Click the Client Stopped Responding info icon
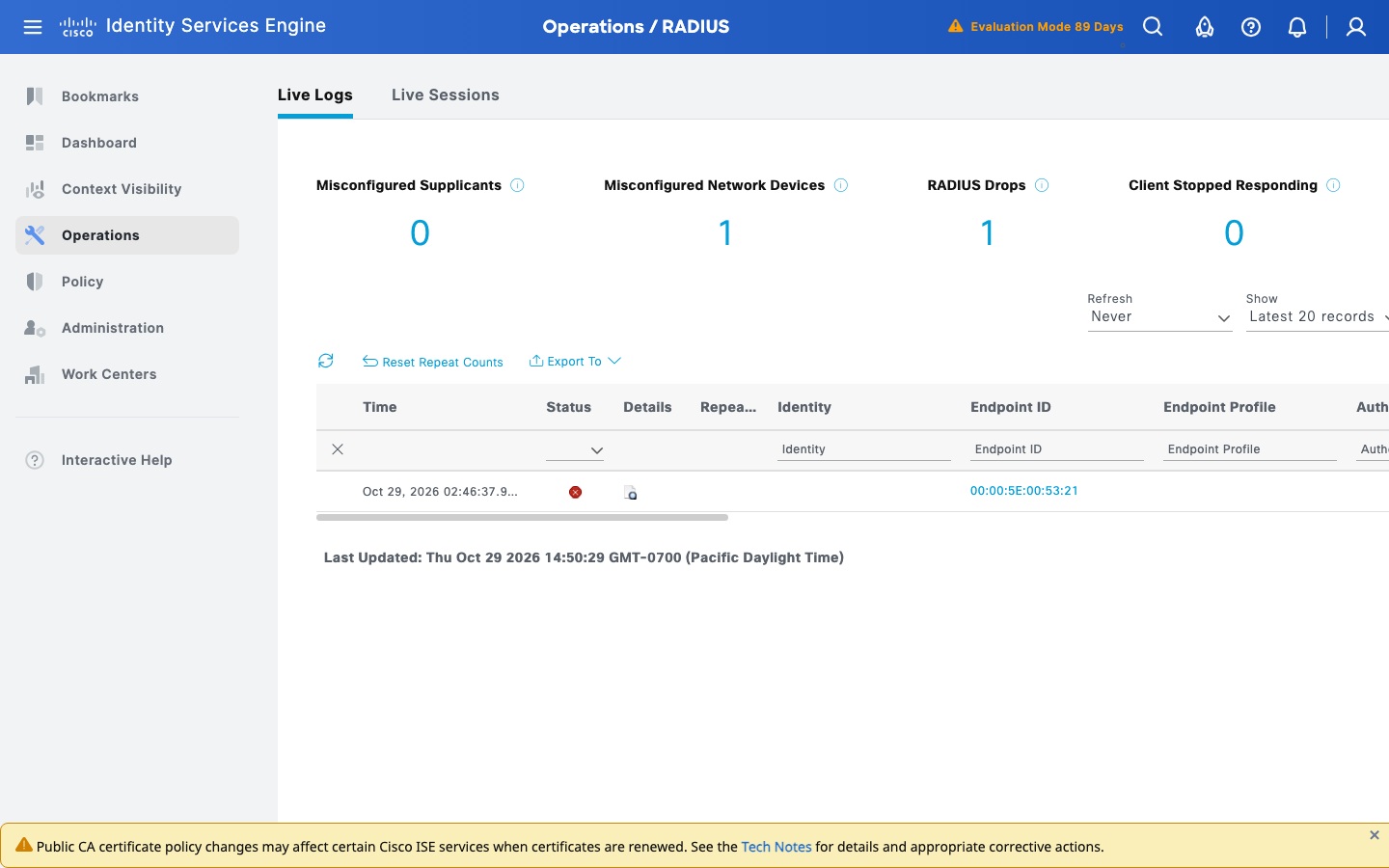Viewport: 1389px width, 868px height. pos(1333,185)
